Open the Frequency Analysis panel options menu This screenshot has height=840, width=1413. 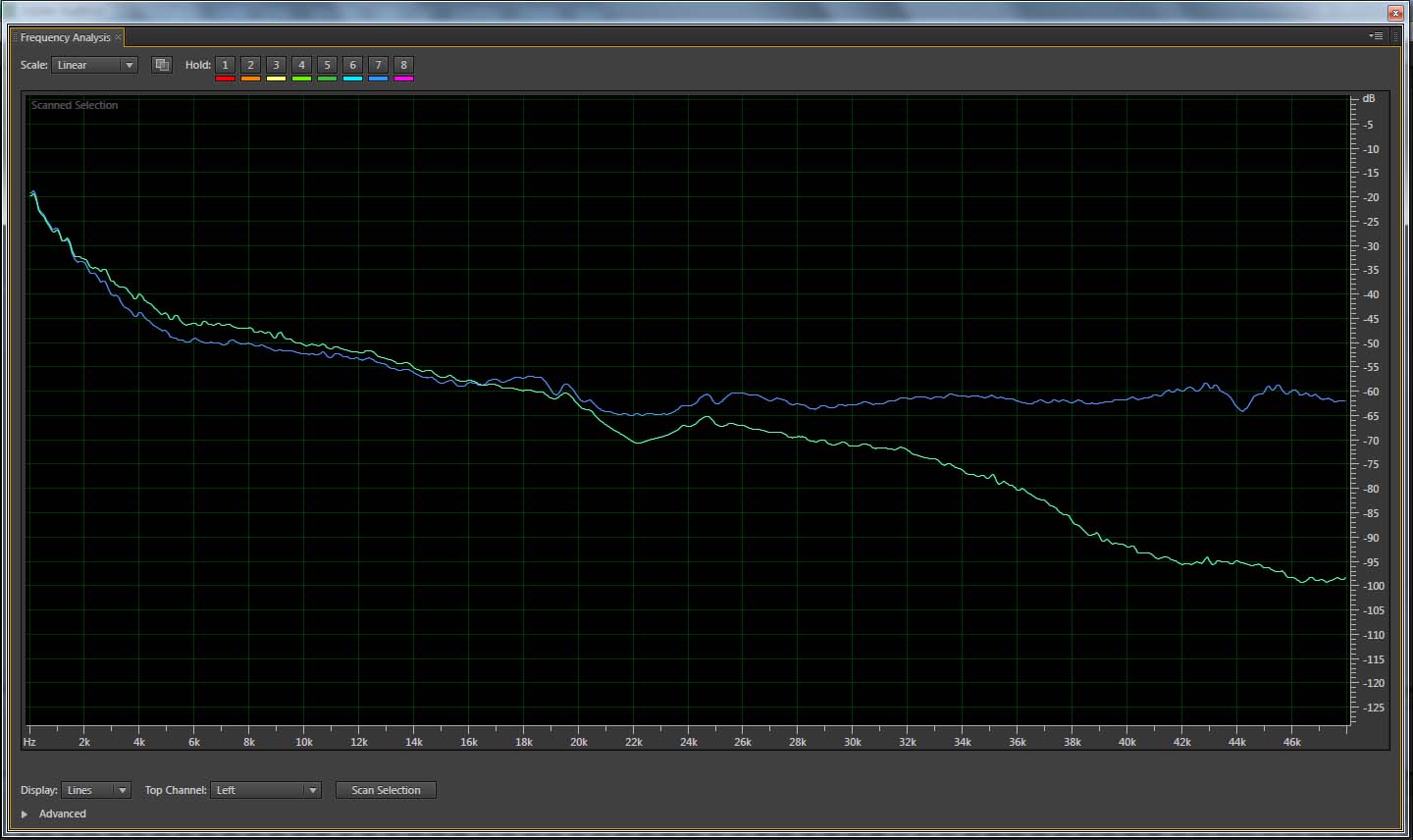pyautogui.click(x=1377, y=36)
